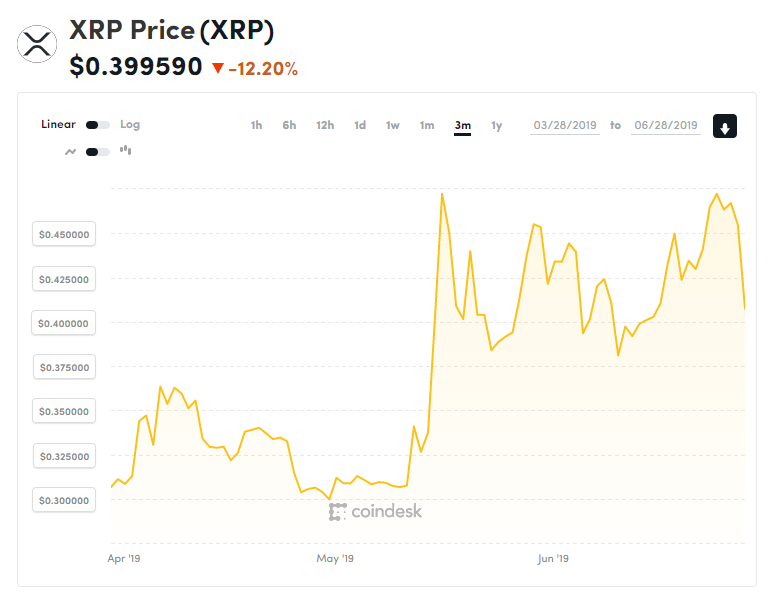
Task: Click the XRP logo icon
Action: pos(37,43)
